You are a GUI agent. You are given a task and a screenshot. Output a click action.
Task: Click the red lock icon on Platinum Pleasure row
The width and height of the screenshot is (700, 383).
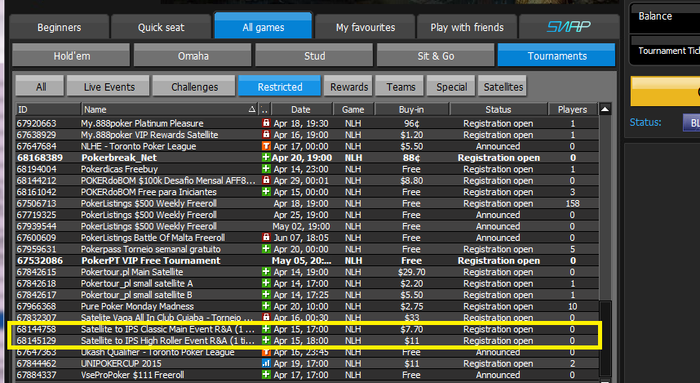(266, 123)
